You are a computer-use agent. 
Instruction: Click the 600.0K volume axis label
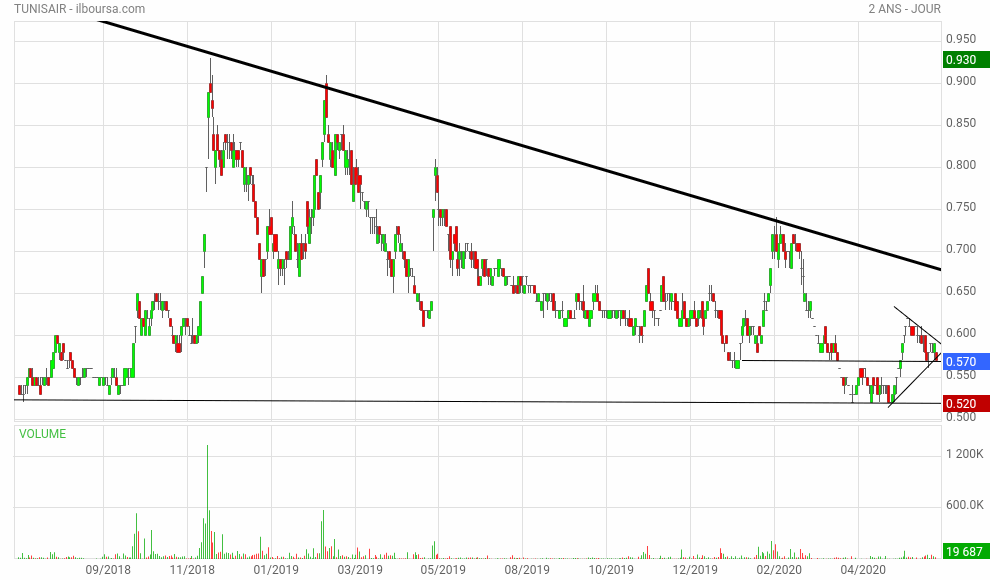click(x=965, y=505)
